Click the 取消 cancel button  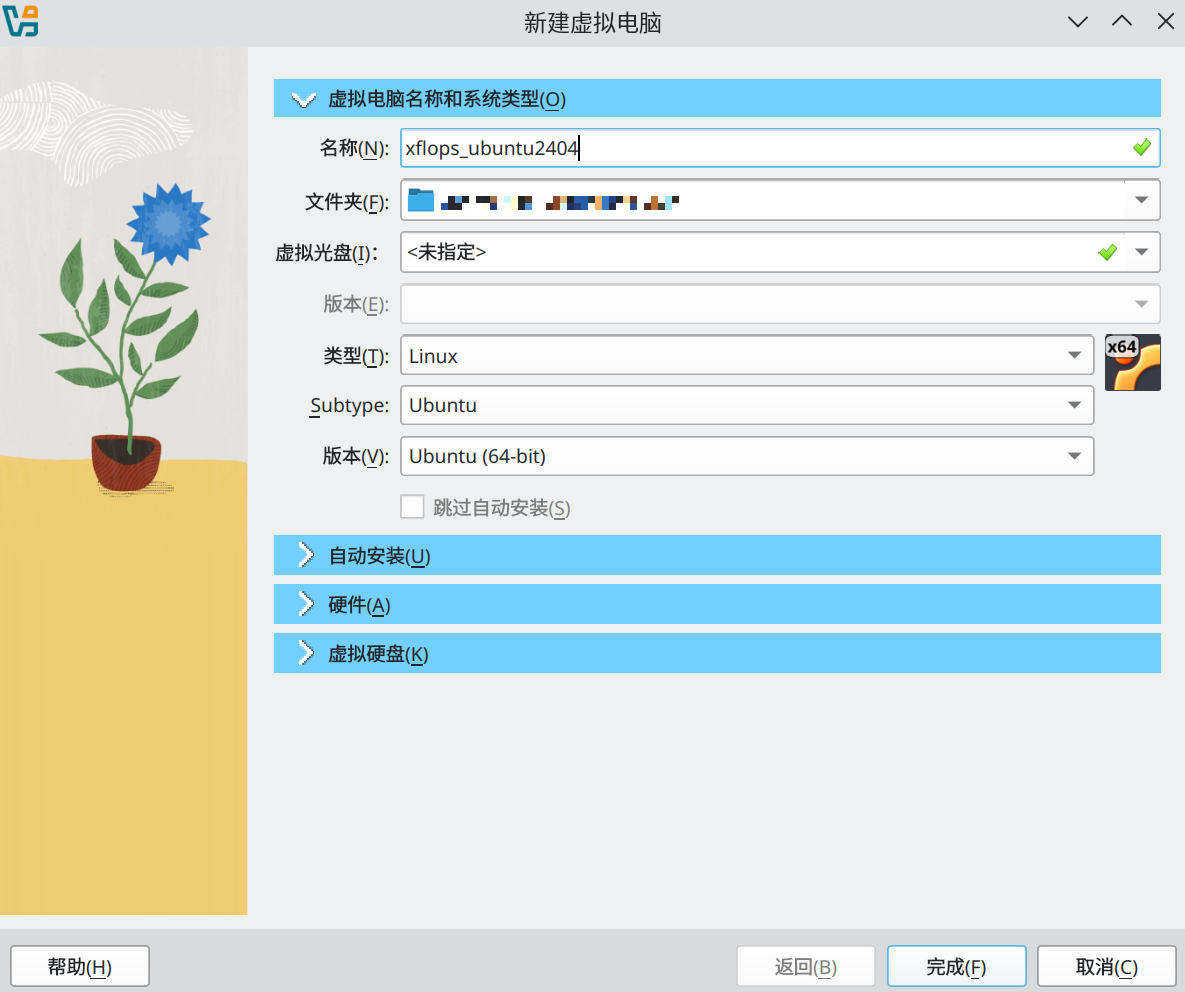point(1106,966)
